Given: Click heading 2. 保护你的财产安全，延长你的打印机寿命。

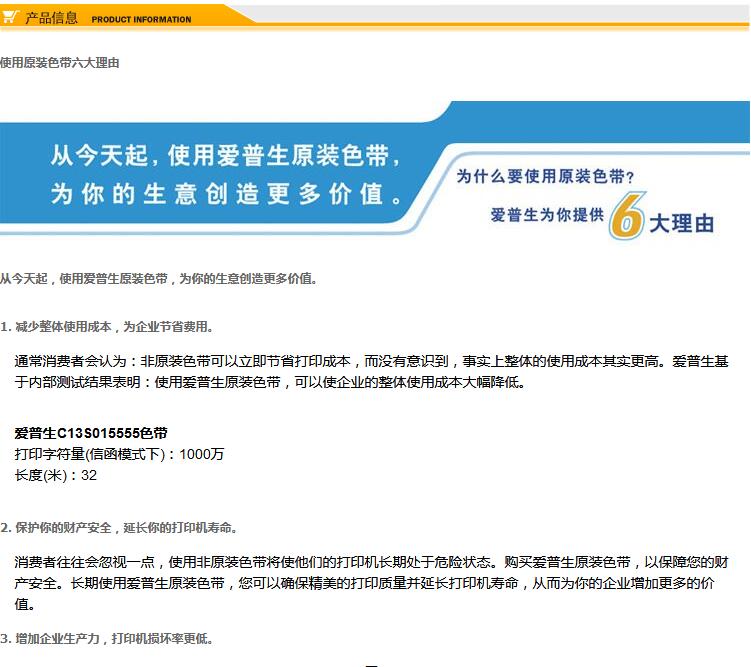Looking at the screenshot, I should coord(118,528).
